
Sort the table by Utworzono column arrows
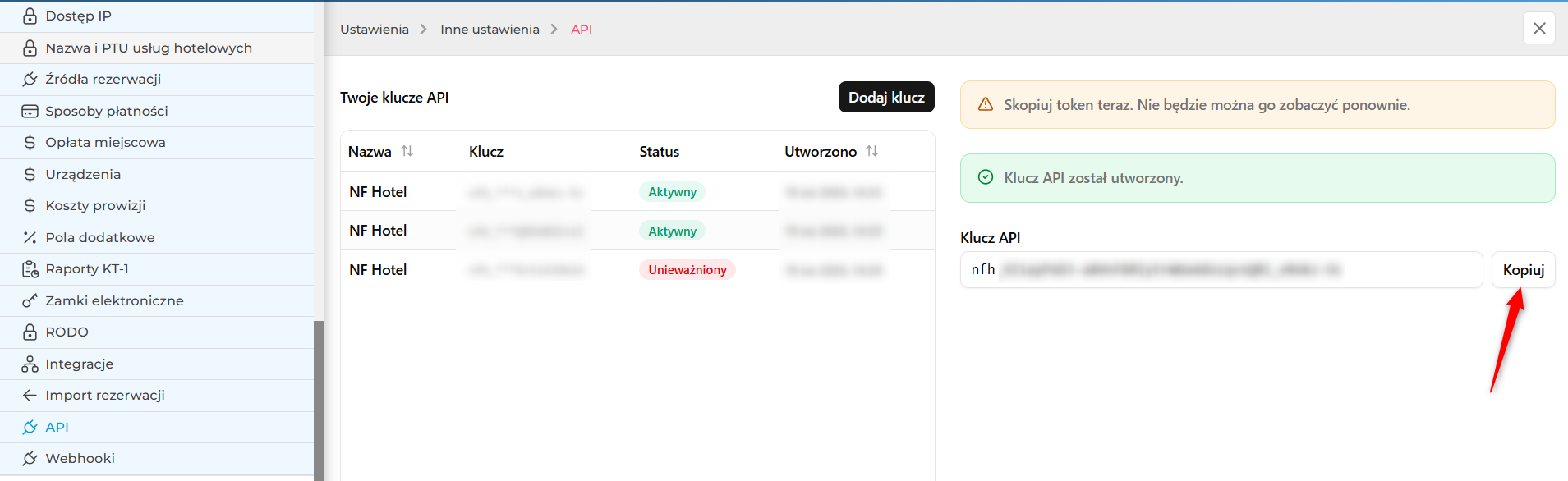(x=872, y=151)
